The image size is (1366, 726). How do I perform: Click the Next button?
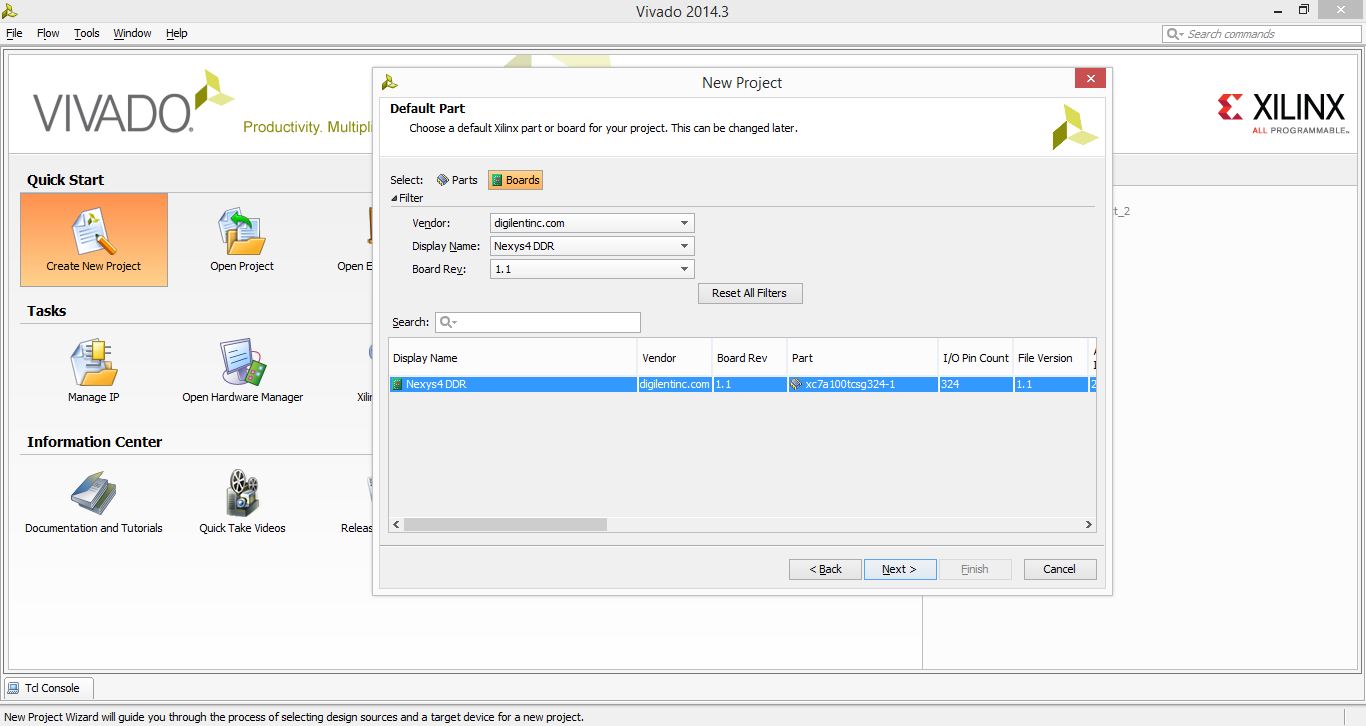coord(900,569)
